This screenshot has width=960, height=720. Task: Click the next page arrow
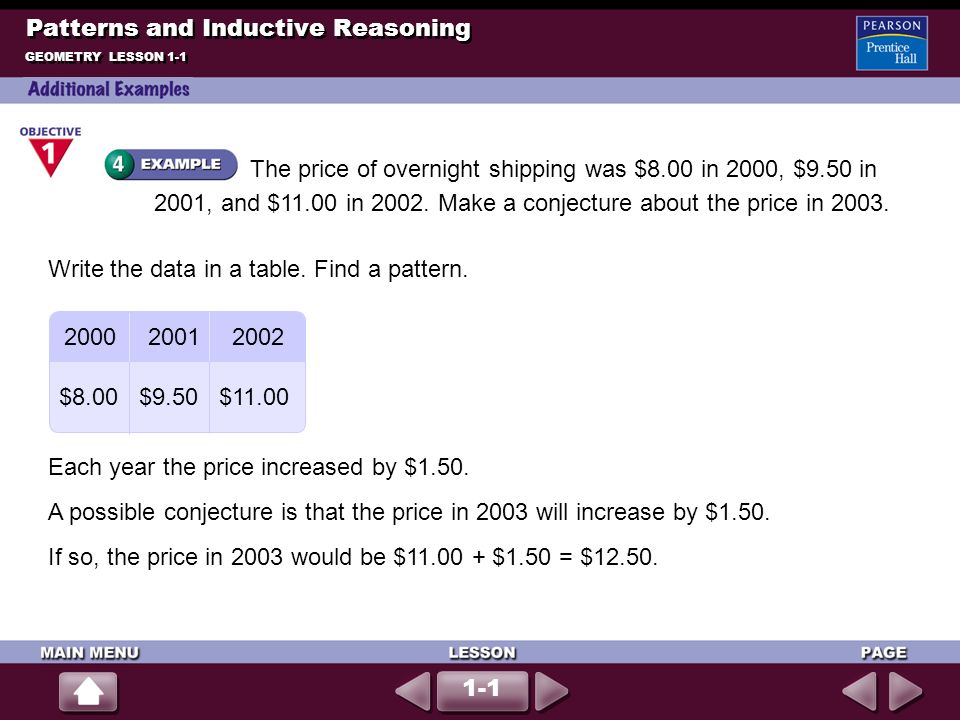tap(906, 692)
